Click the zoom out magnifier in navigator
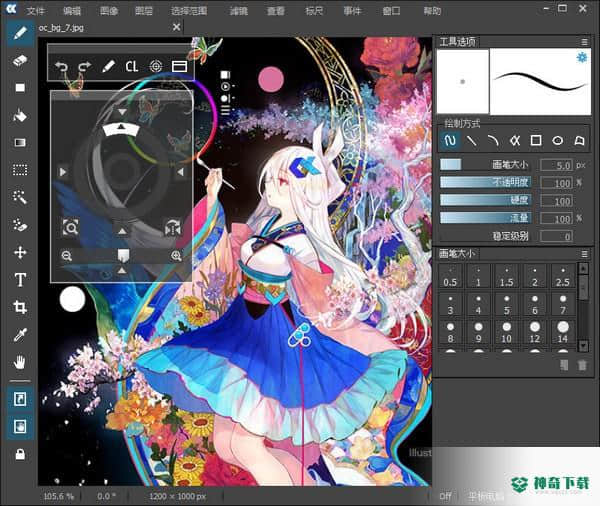Viewport: 600px width, 506px height. (x=67, y=256)
